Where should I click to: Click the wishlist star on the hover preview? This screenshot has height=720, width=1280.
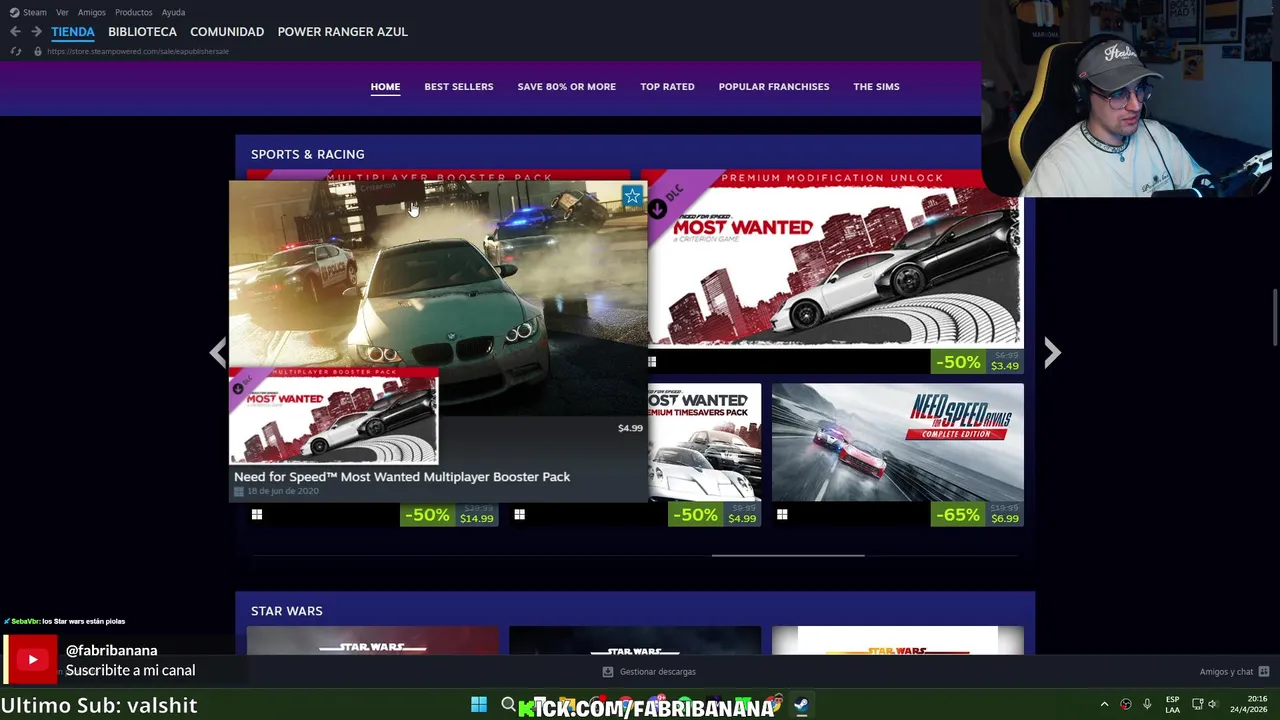pyautogui.click(x=632, y=197)
